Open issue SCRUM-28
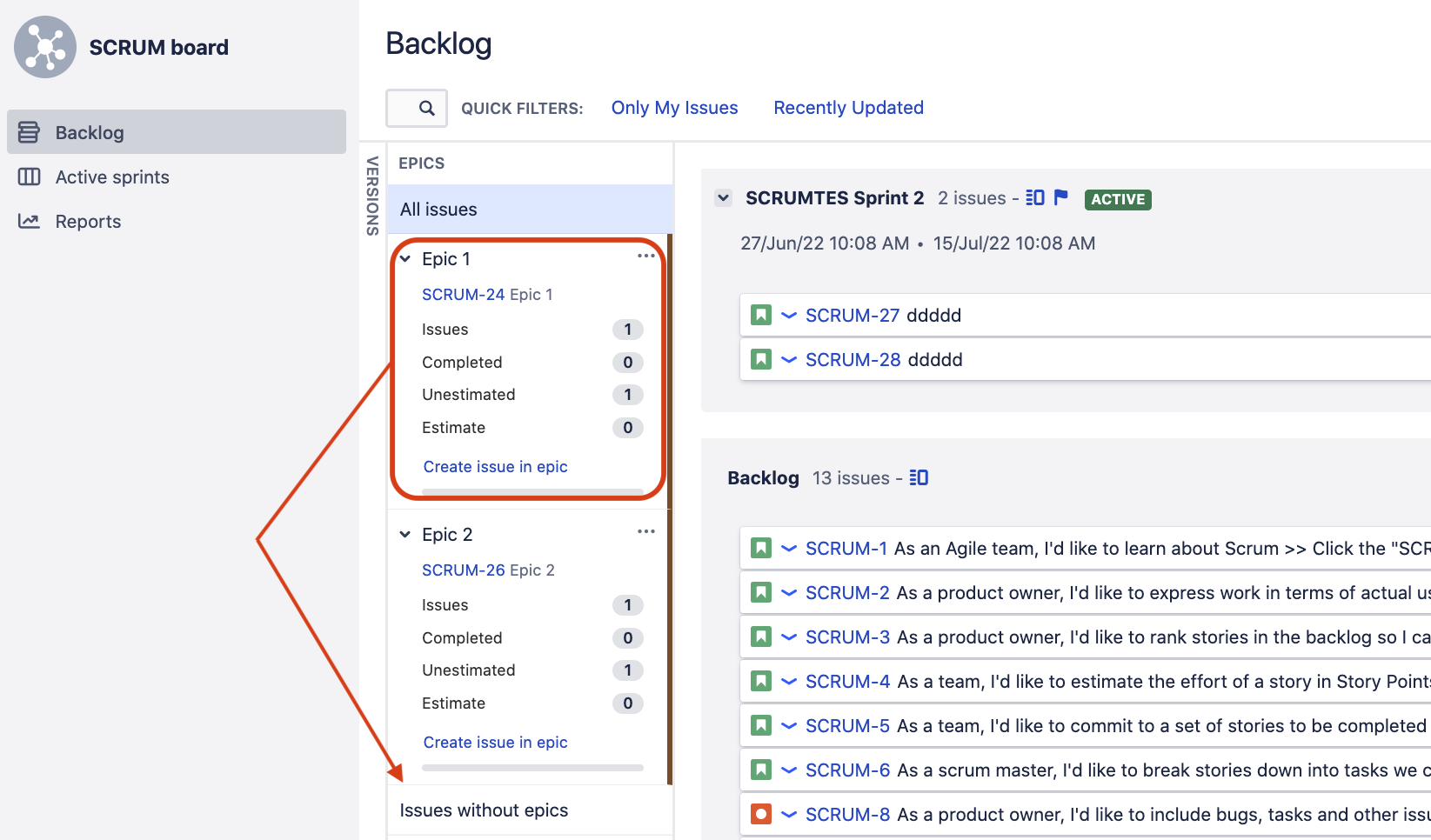 853,360
